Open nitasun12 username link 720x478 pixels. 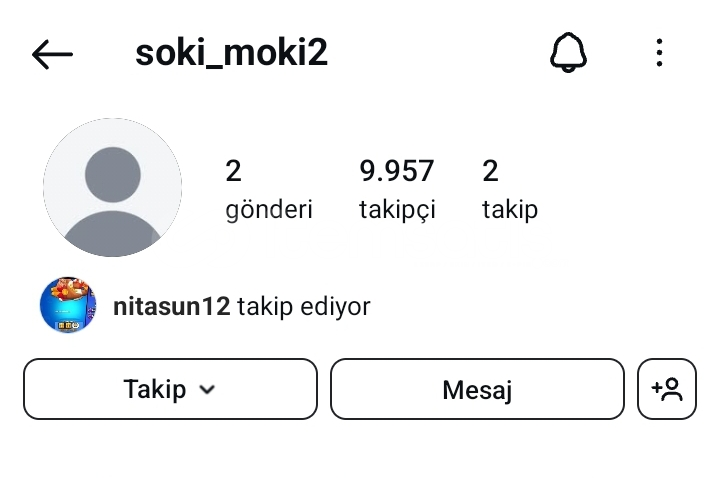(x=171, y=306)
